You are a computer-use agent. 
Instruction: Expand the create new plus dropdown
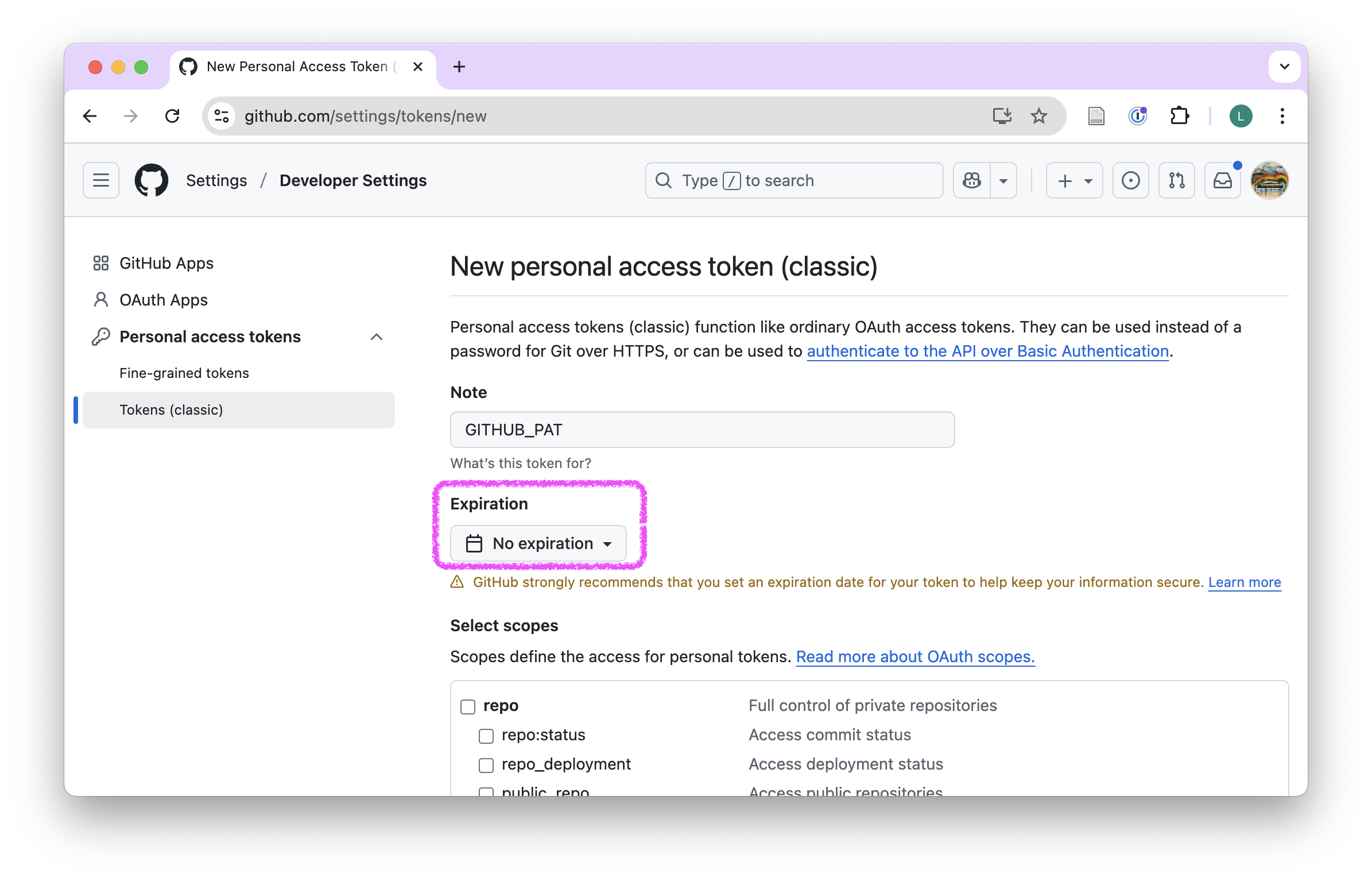1074,180
